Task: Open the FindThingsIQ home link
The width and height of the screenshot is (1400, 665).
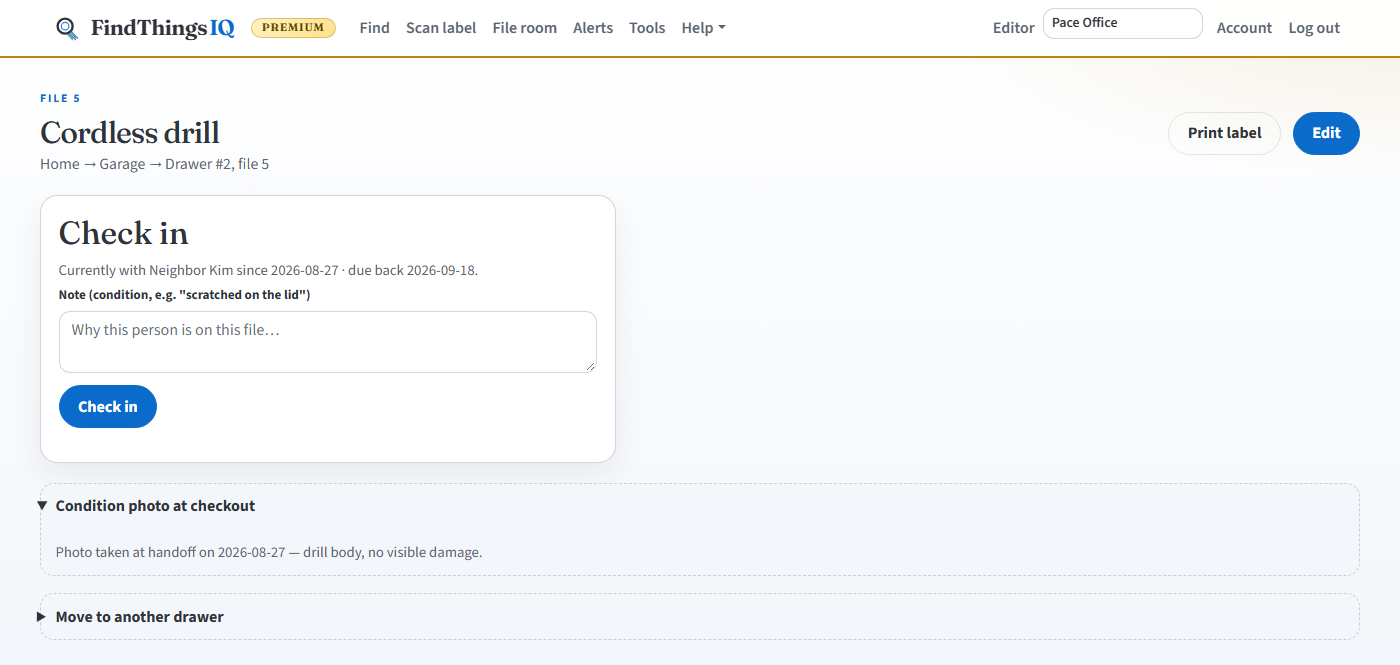Action: tap(145, 28)
